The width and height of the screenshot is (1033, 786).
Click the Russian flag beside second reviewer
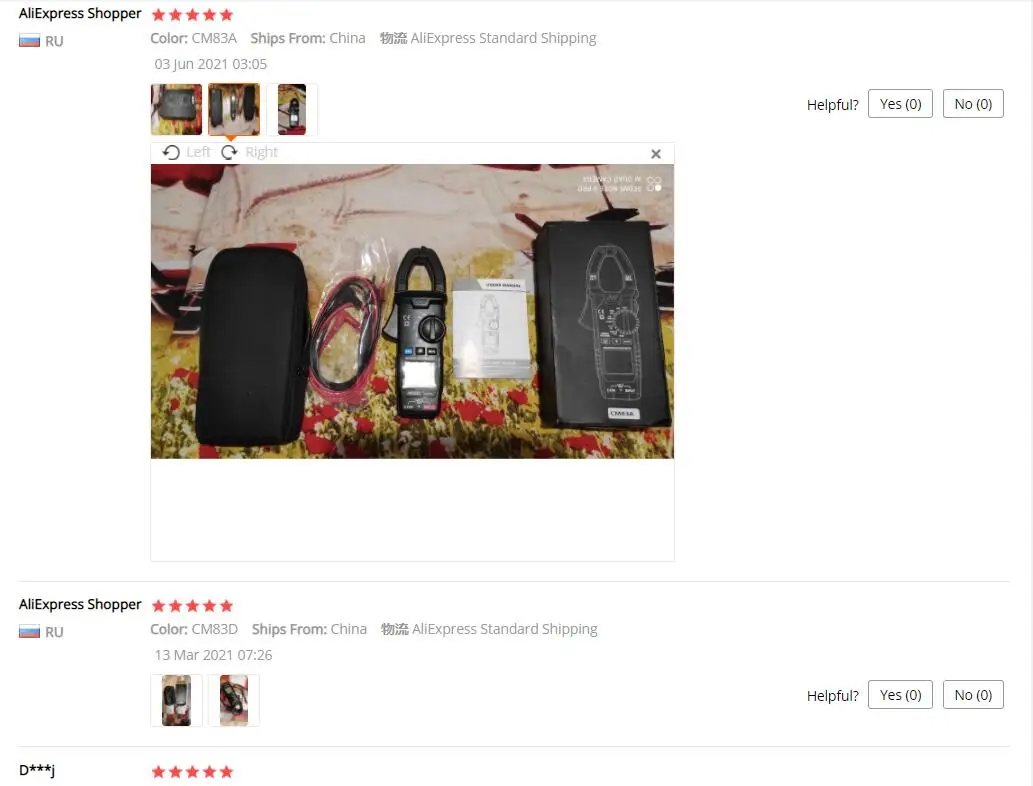pos(29,632)
